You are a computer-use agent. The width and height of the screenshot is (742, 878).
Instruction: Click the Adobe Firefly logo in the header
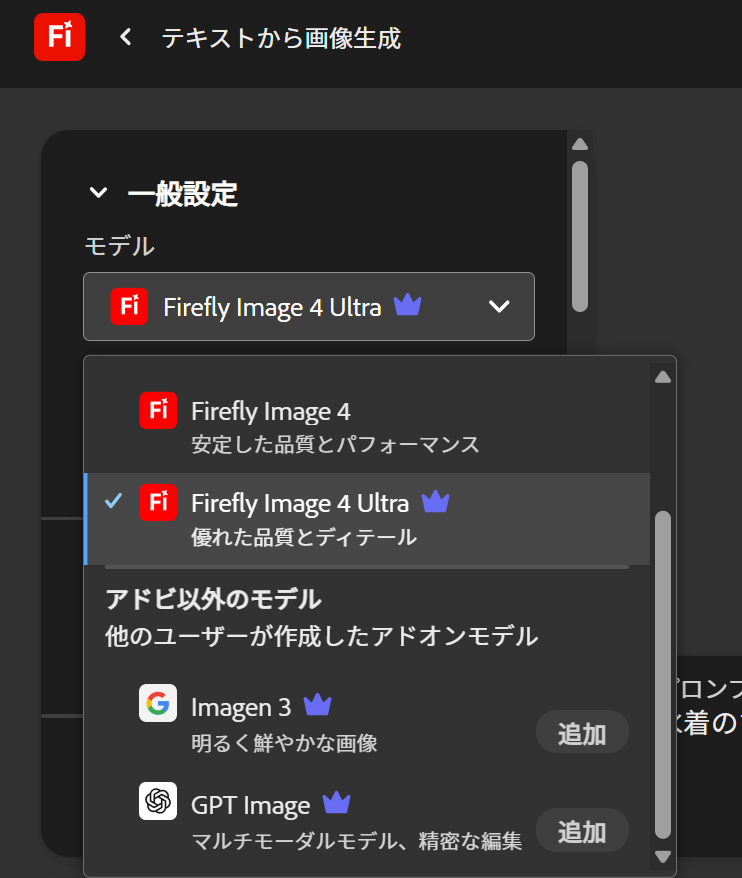tap(59, 37)
